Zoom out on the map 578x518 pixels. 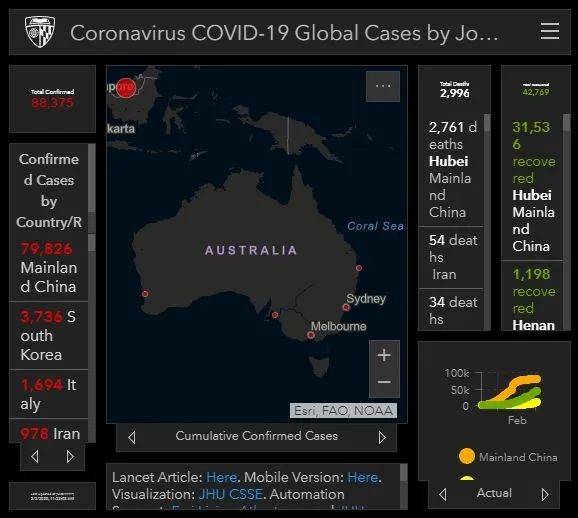(x=384, y=382)
